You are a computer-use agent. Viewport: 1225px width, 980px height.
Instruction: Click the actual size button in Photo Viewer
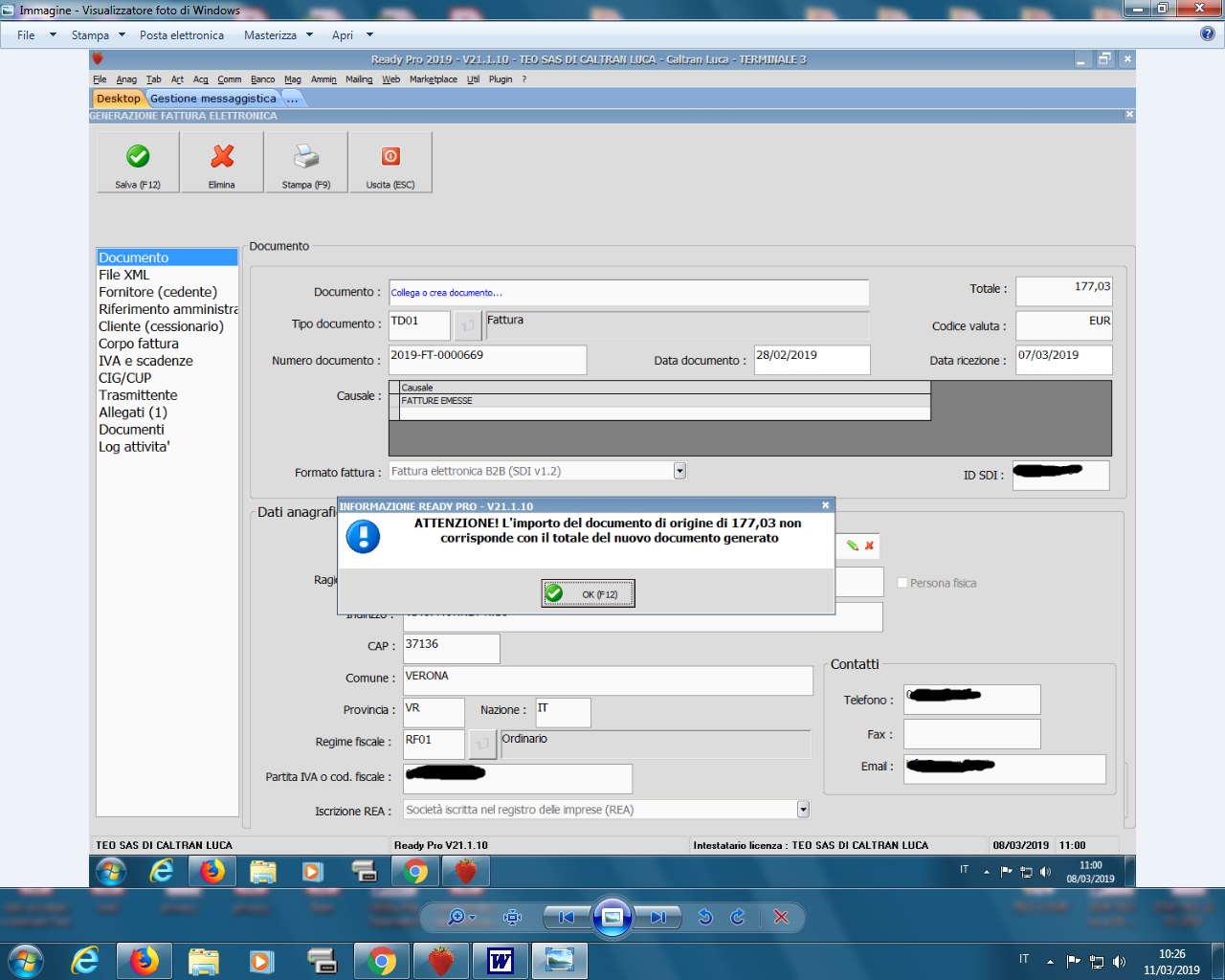pyautogui.click(x=513, y=917)
